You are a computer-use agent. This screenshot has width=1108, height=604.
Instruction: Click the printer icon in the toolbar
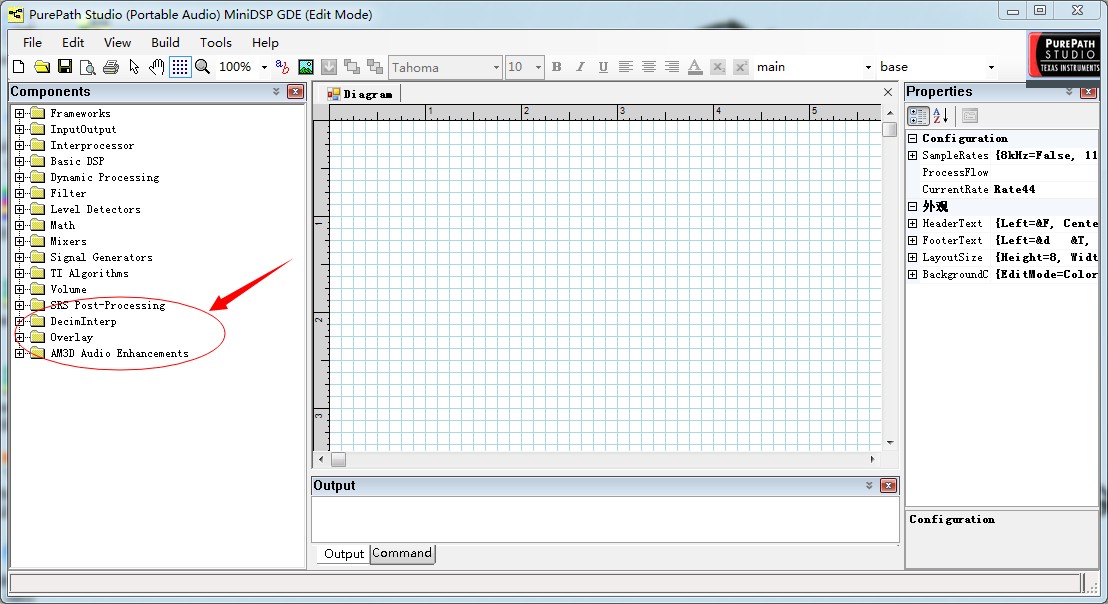(111, 67)
